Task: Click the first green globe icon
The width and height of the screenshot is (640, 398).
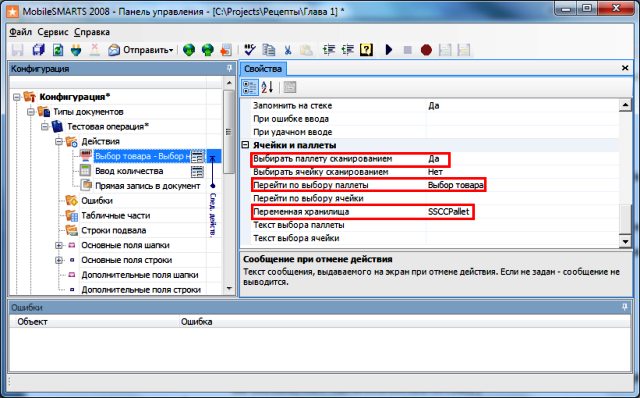Action: tap(189, 50)
